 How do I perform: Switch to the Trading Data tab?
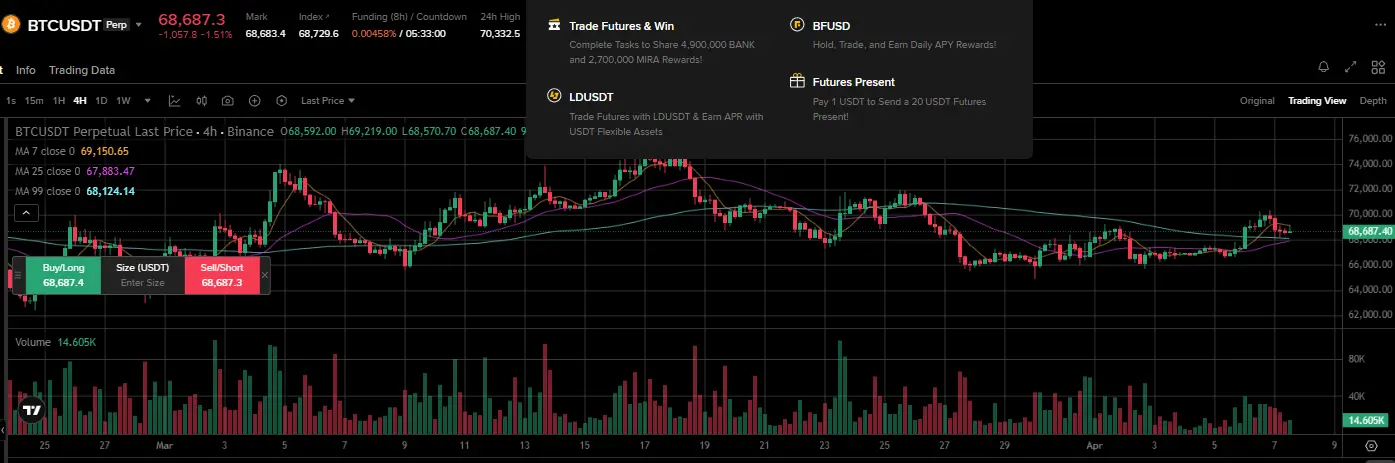pos(82,70)
